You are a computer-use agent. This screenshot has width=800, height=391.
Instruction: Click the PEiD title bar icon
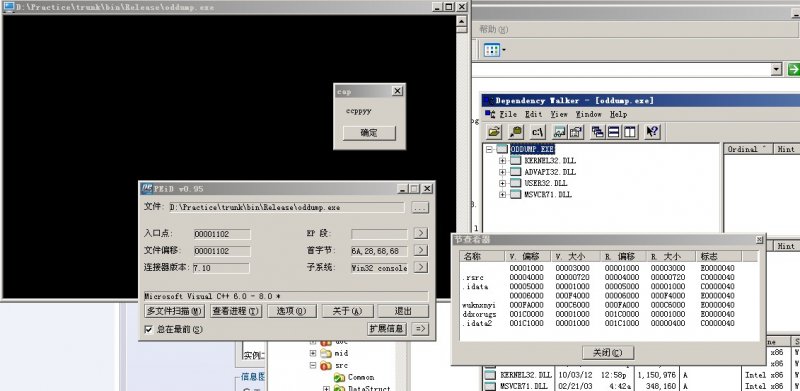pyautogui.click(x=147, y=188)
